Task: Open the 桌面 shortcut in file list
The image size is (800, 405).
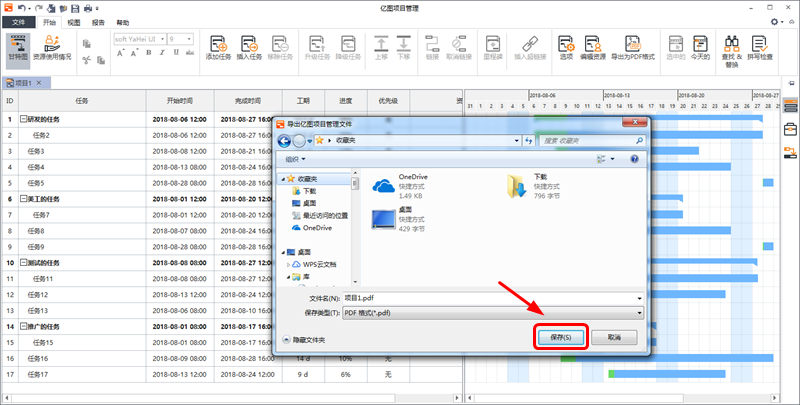Action: click(x=399, y=219)
